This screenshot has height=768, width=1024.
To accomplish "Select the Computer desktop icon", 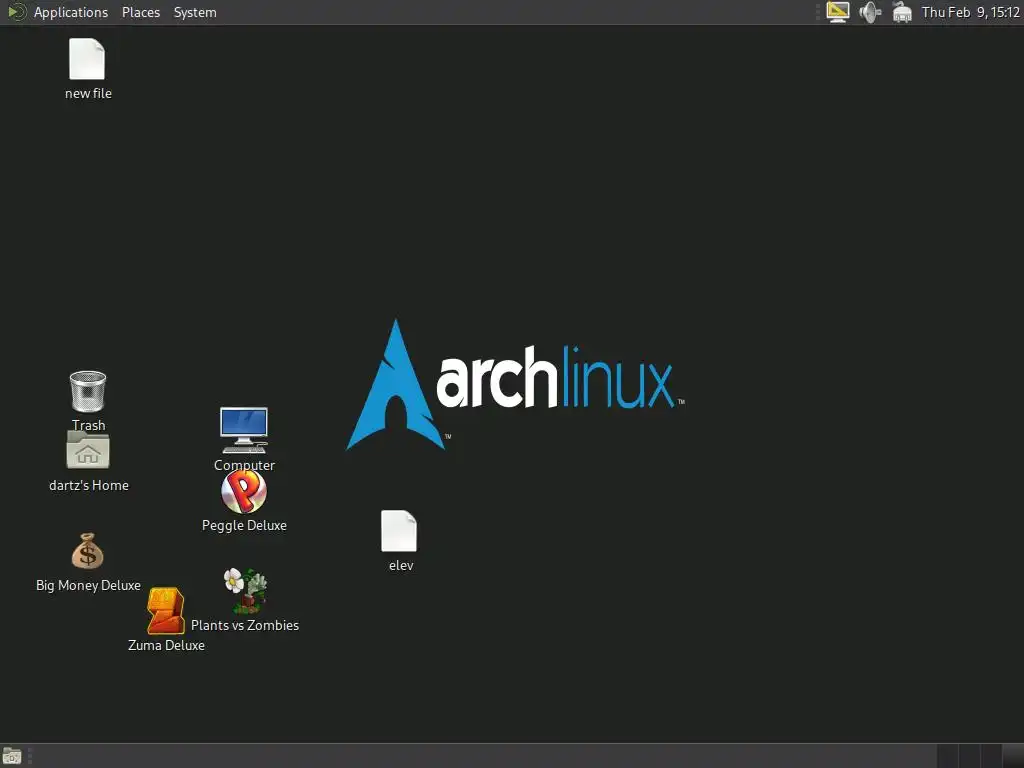I will [244, 430].
